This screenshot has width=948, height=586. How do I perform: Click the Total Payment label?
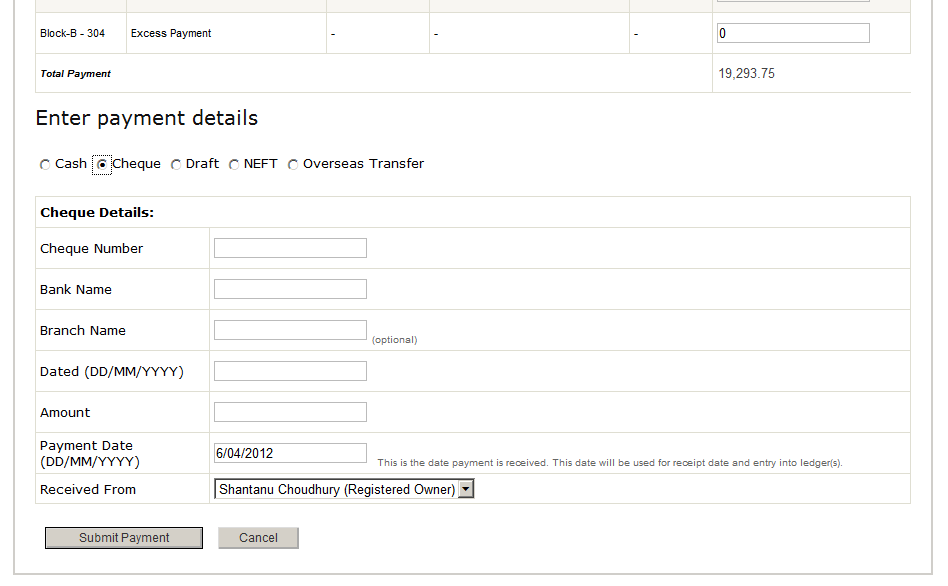[x=76, y=74]
